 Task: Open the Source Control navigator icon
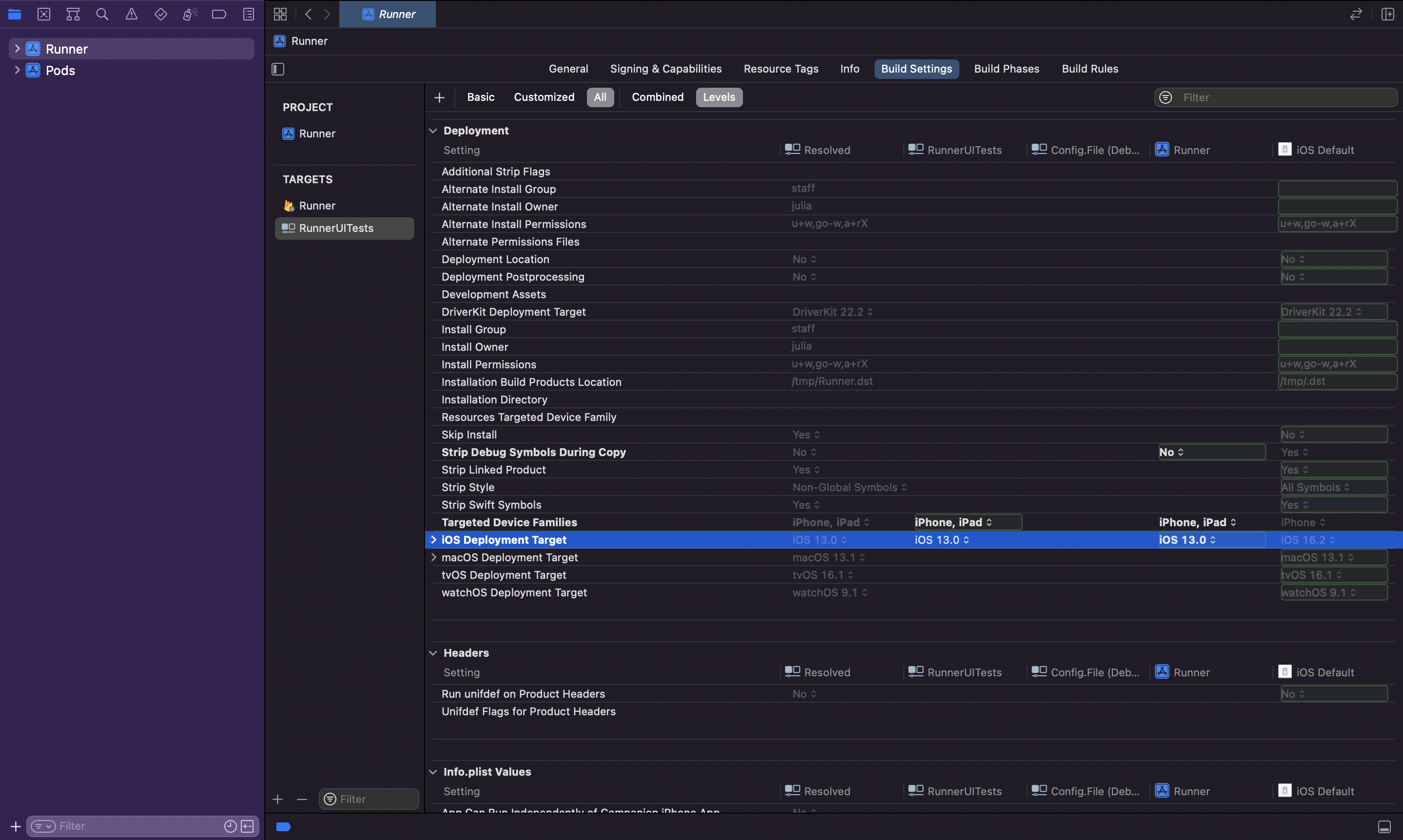click(x=43, y=14)
